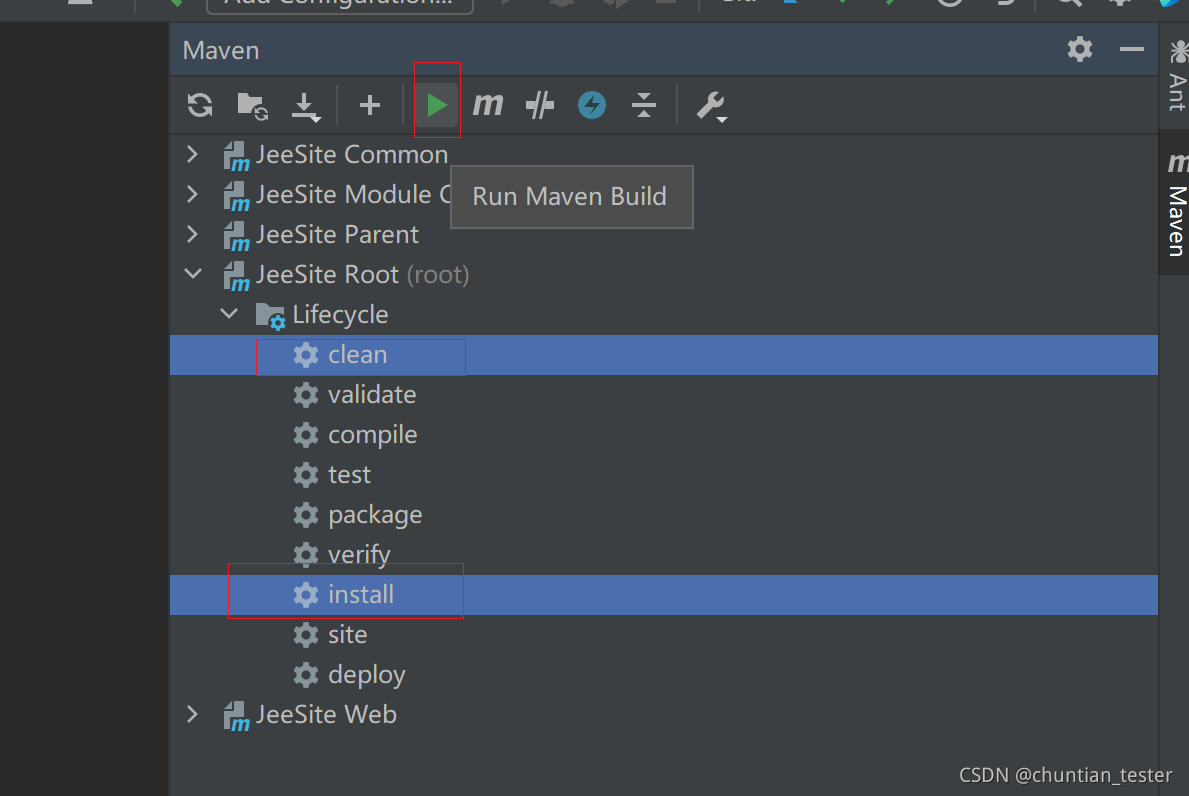The width and height of the screenshot is (1189, 796).
Task: Download sources and documentation icon
Action: click(x=306, y=107)
